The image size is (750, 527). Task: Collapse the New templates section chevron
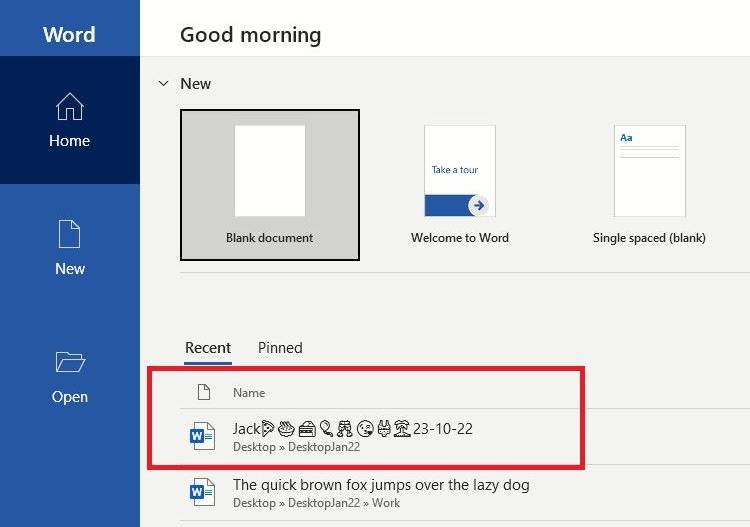164,84
